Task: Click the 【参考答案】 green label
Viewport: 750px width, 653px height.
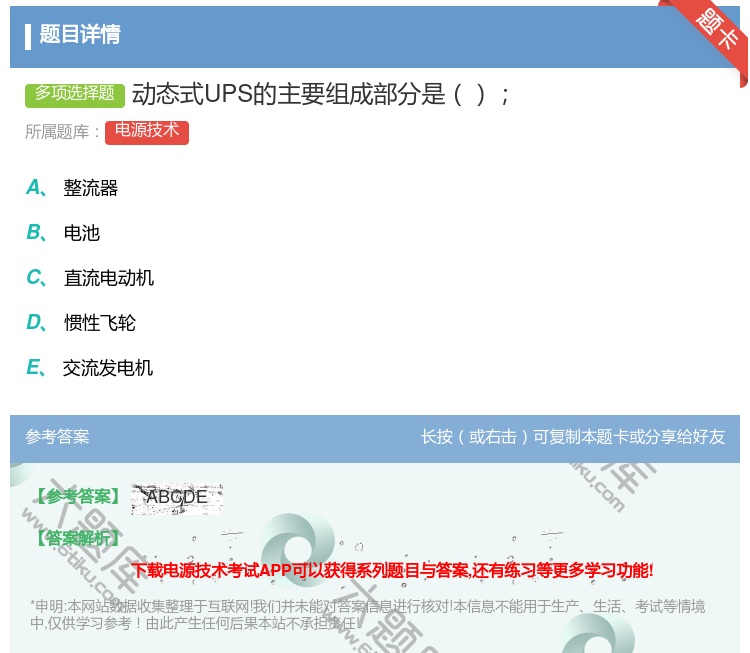Action: [x=78, y=497]
